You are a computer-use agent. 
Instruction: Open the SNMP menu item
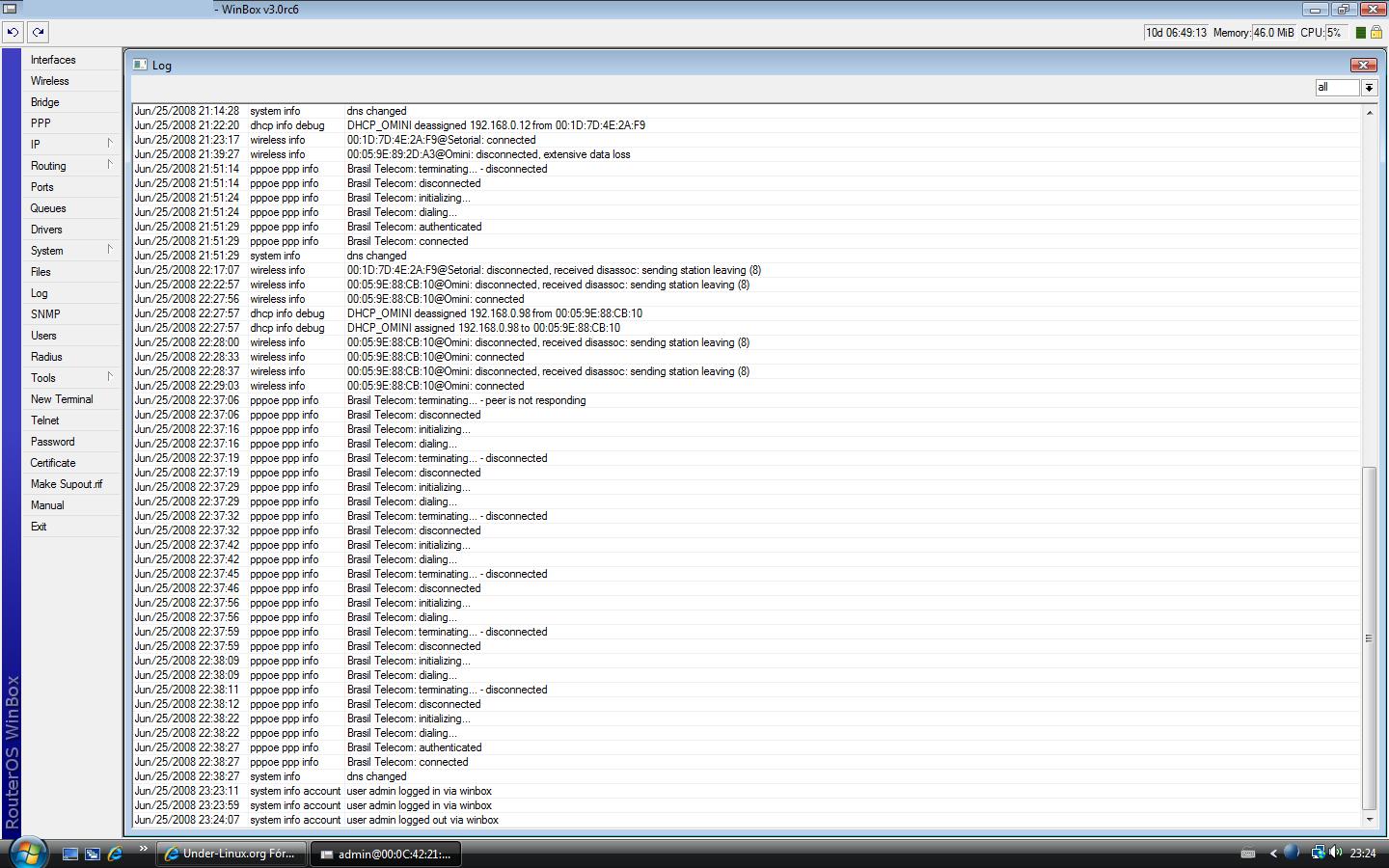(x=71, y=314)
